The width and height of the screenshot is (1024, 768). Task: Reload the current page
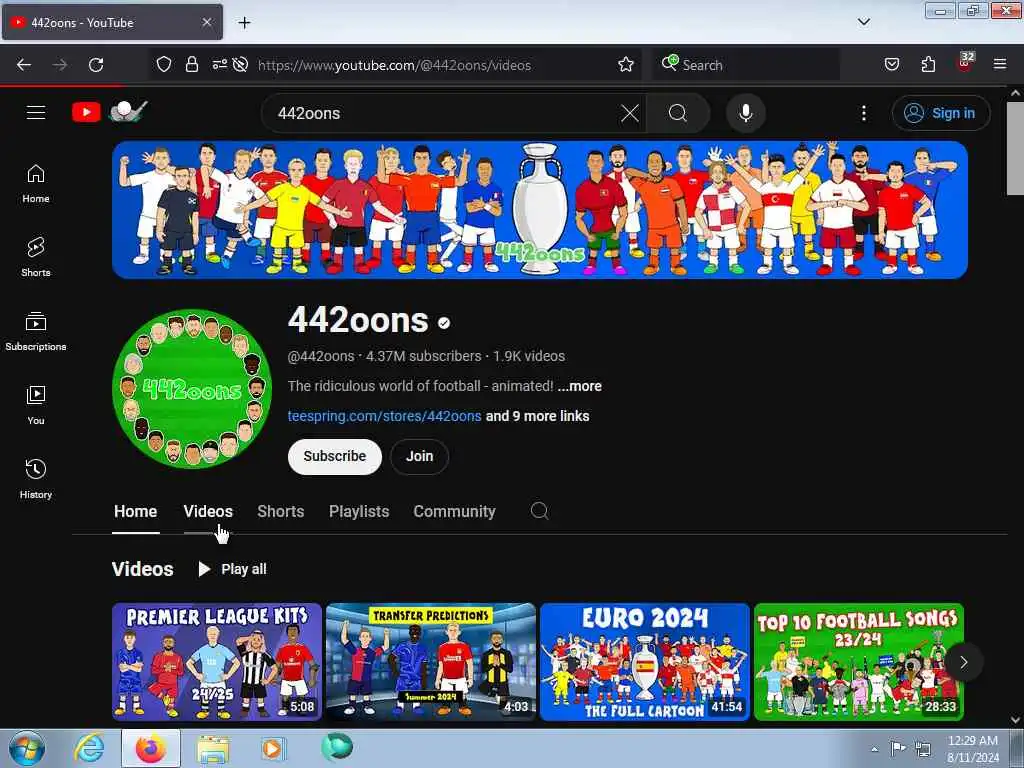pyautogui.click(x=96, y=65)
